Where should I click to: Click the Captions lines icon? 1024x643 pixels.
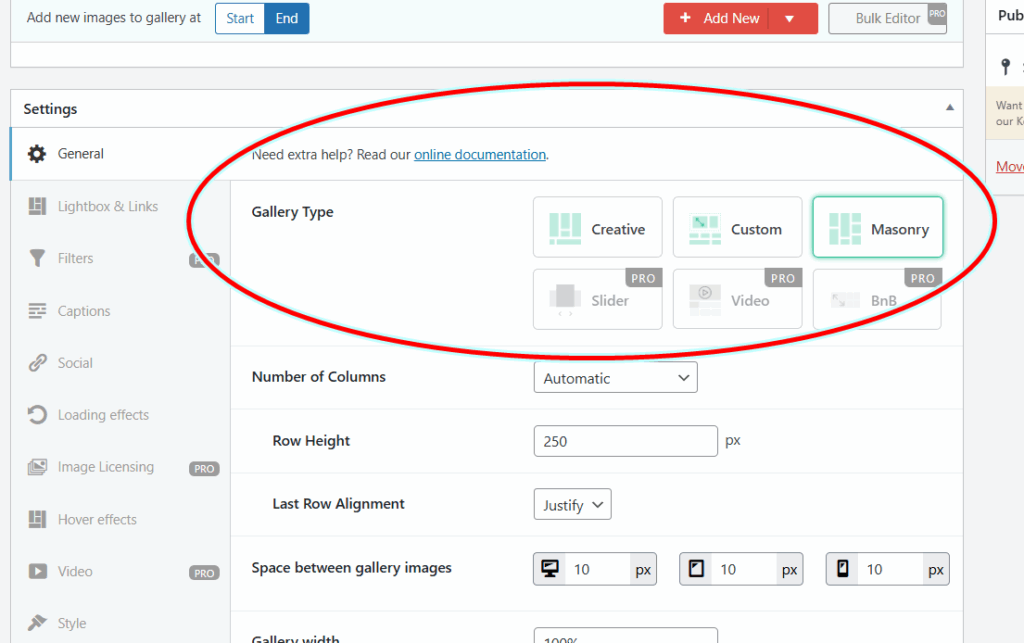(37, 311)
